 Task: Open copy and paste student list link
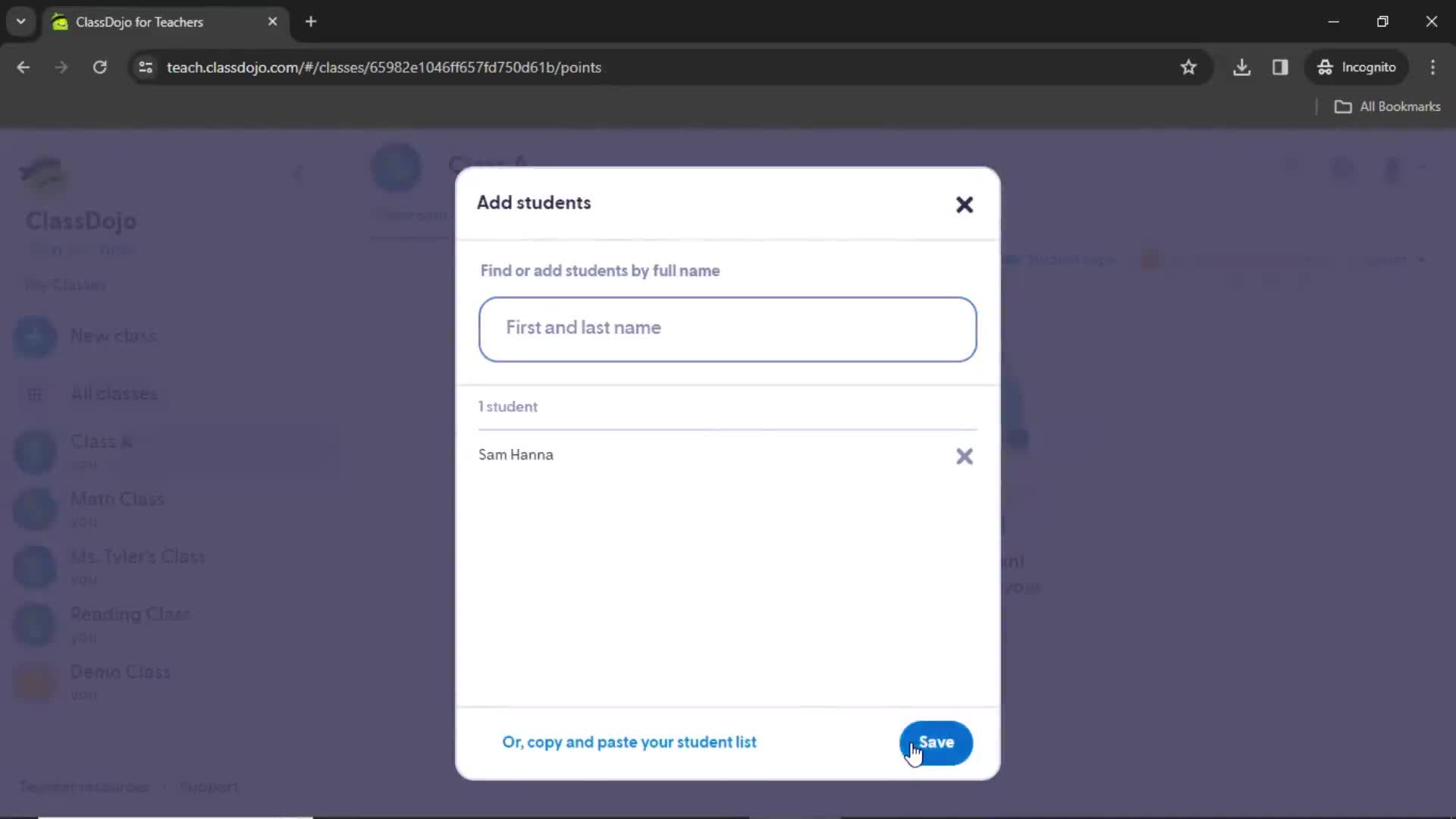629,742
